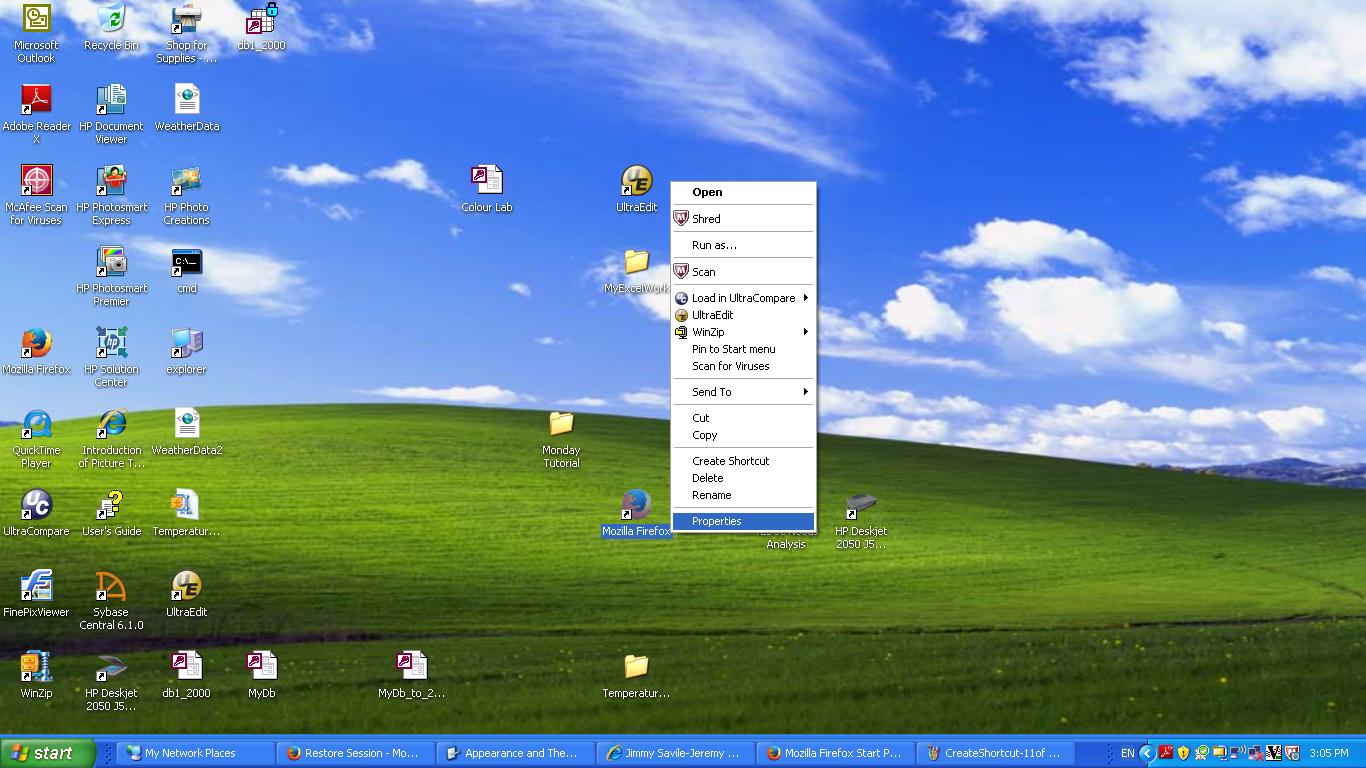The width and height of the screenshot is (1366, 768).
Task: Select Create Shortcut in context menu
Action: (730, 461)
